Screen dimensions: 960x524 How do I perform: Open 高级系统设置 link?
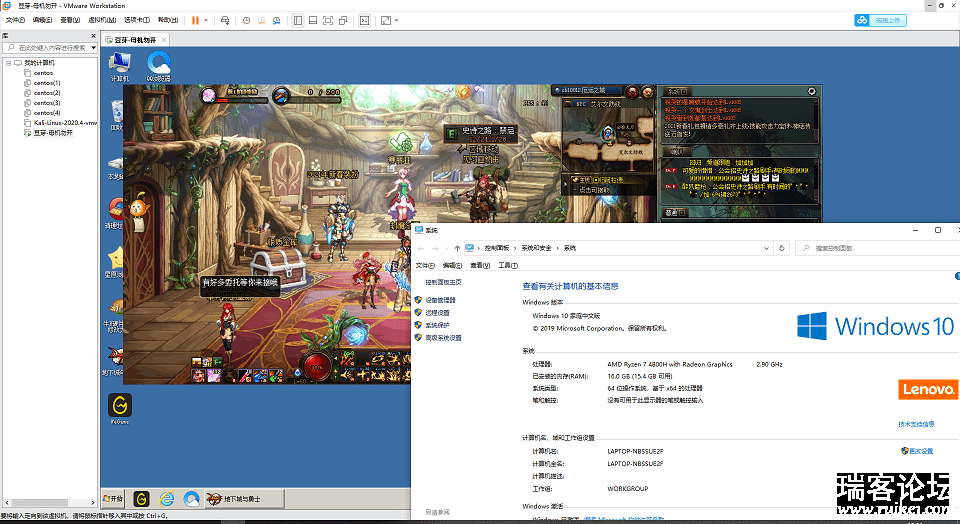point(443,338)
